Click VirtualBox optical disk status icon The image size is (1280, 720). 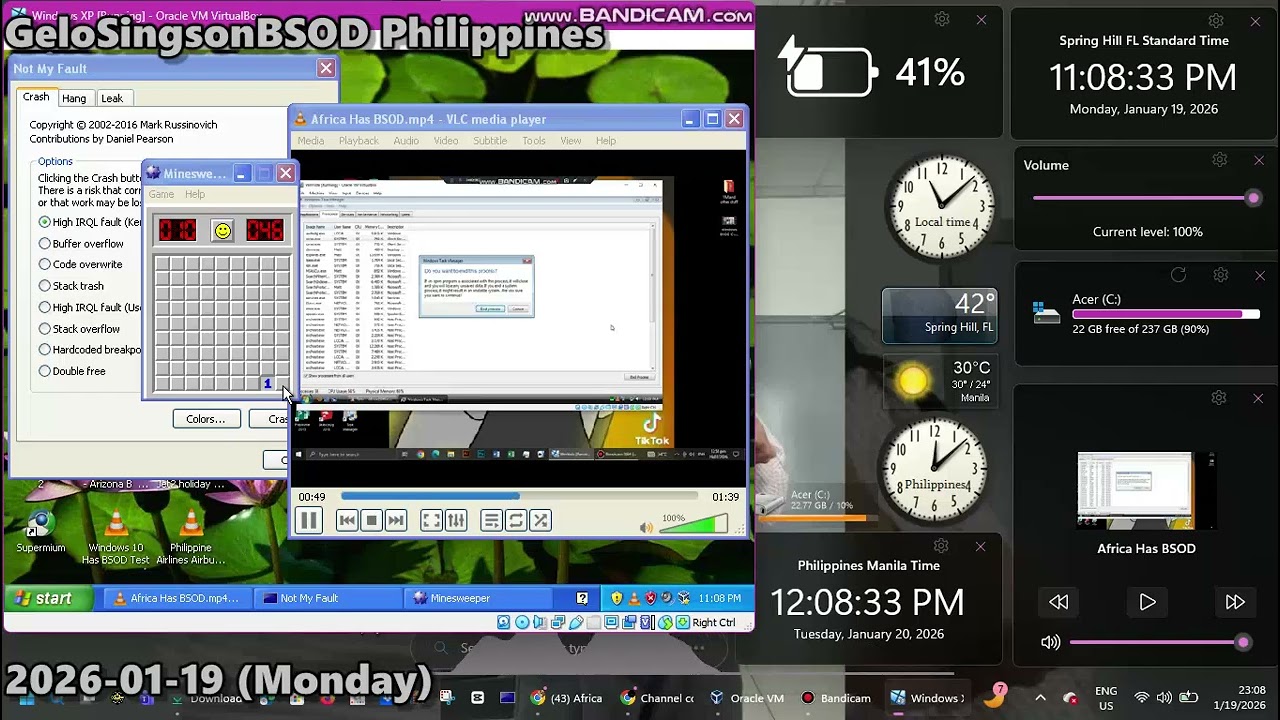point(522,622)
